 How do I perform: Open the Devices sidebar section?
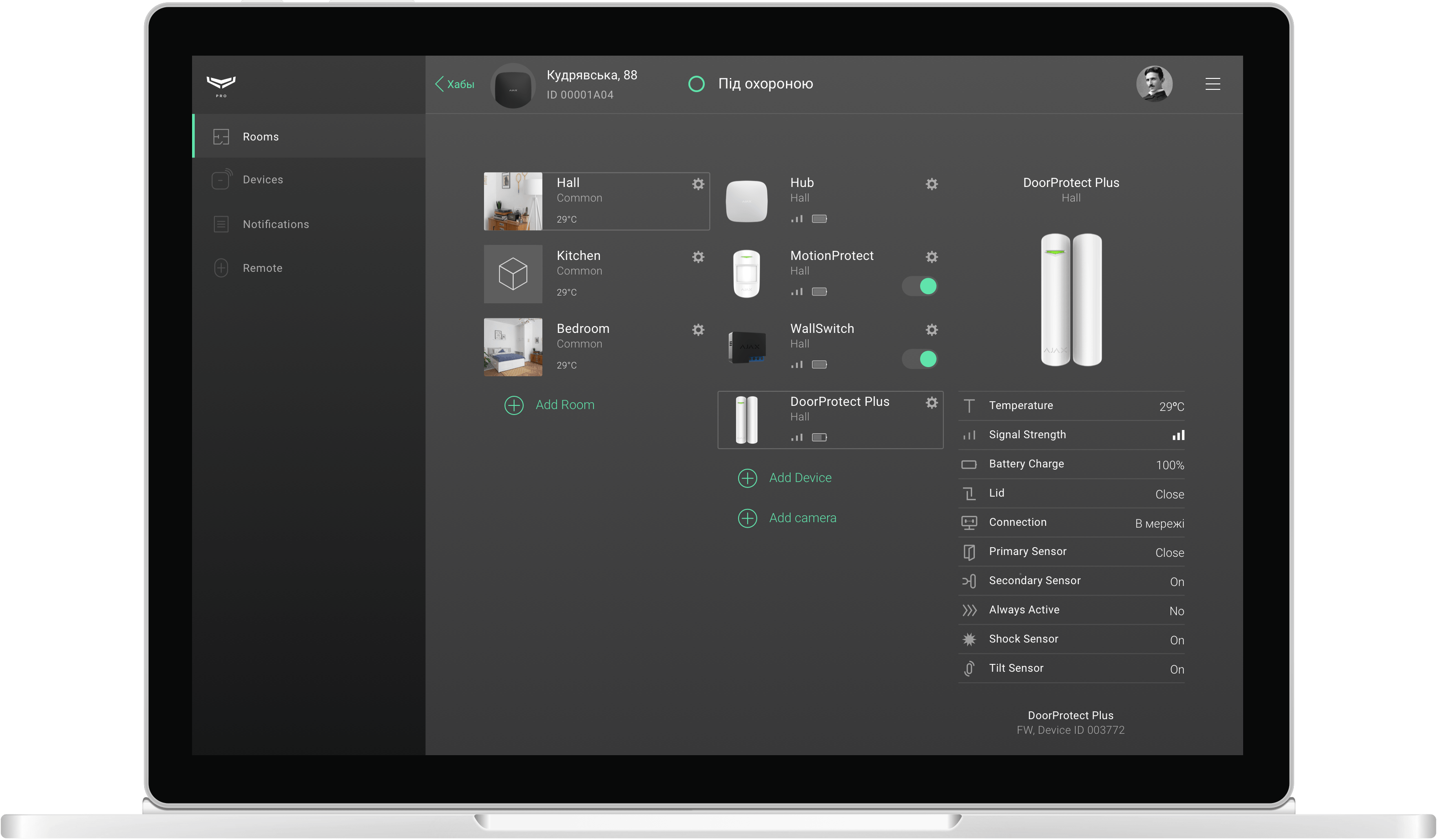click(262, 180)
